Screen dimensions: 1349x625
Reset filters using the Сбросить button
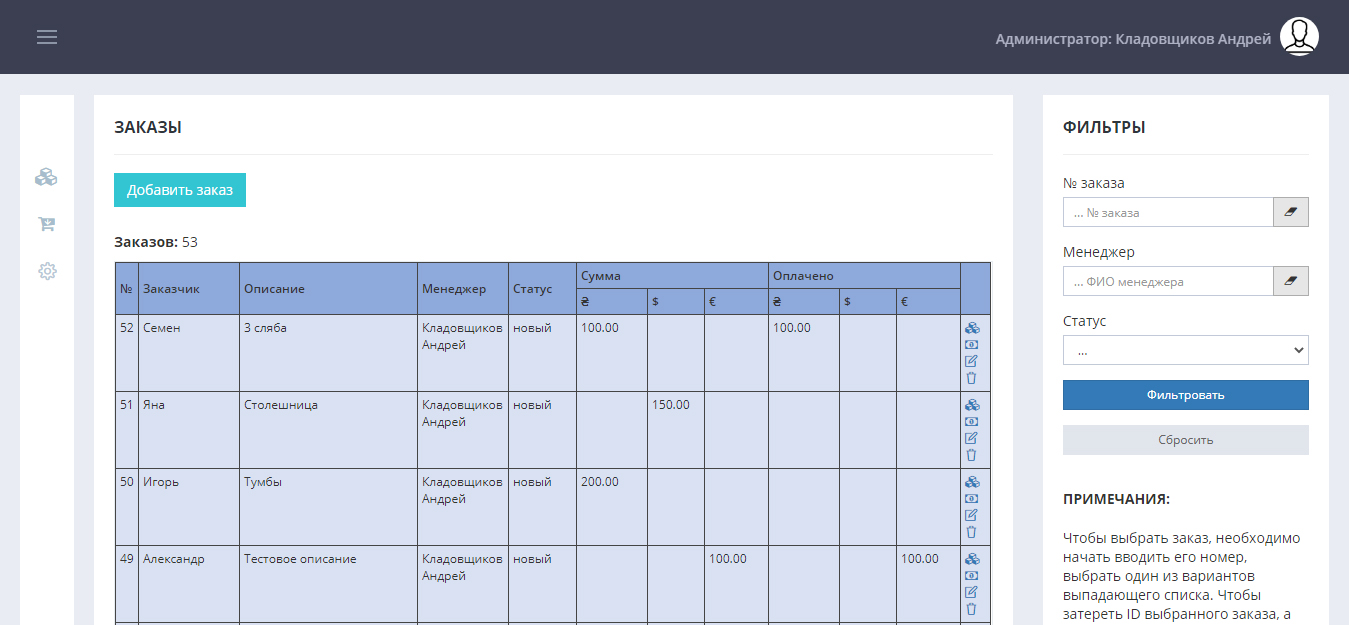point(1185,440)
